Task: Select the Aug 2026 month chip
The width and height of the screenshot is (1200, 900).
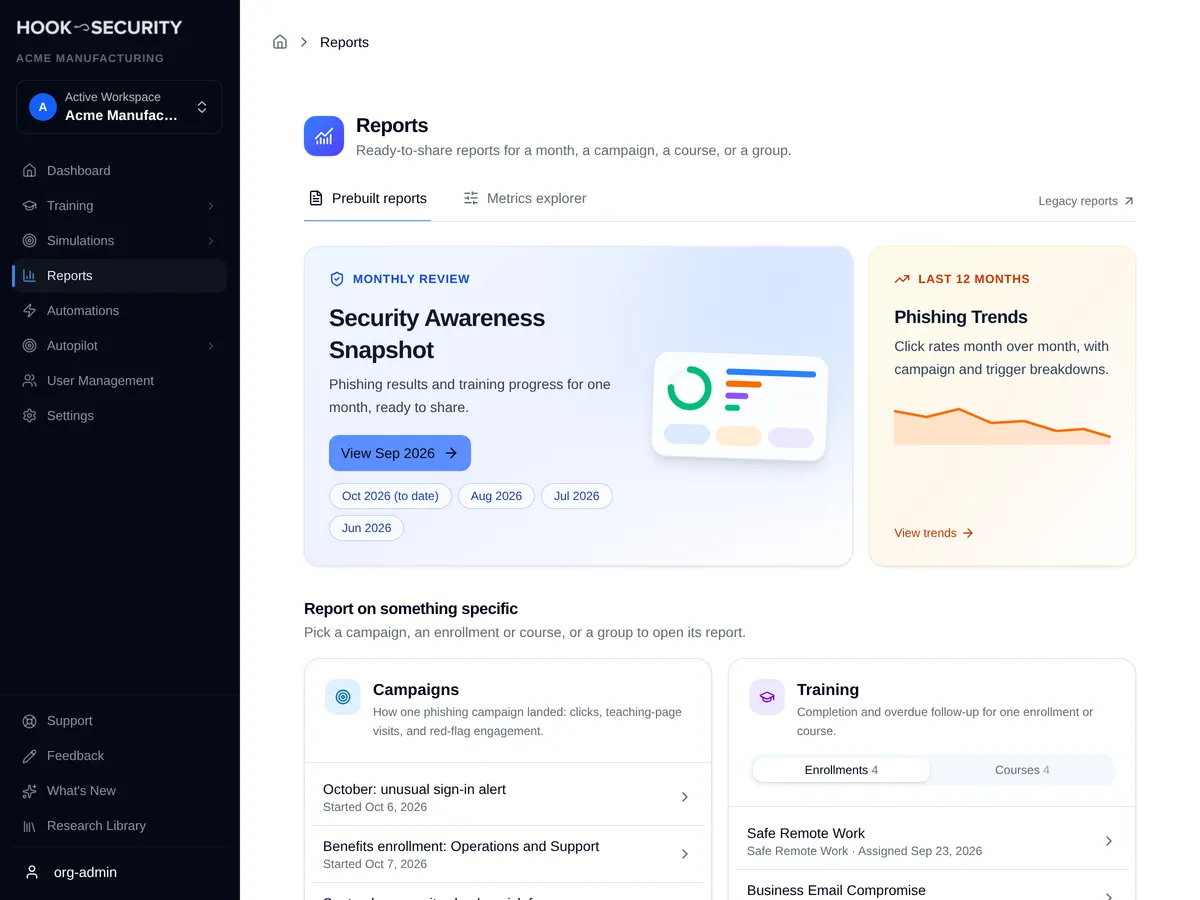Action: point(496,496)
